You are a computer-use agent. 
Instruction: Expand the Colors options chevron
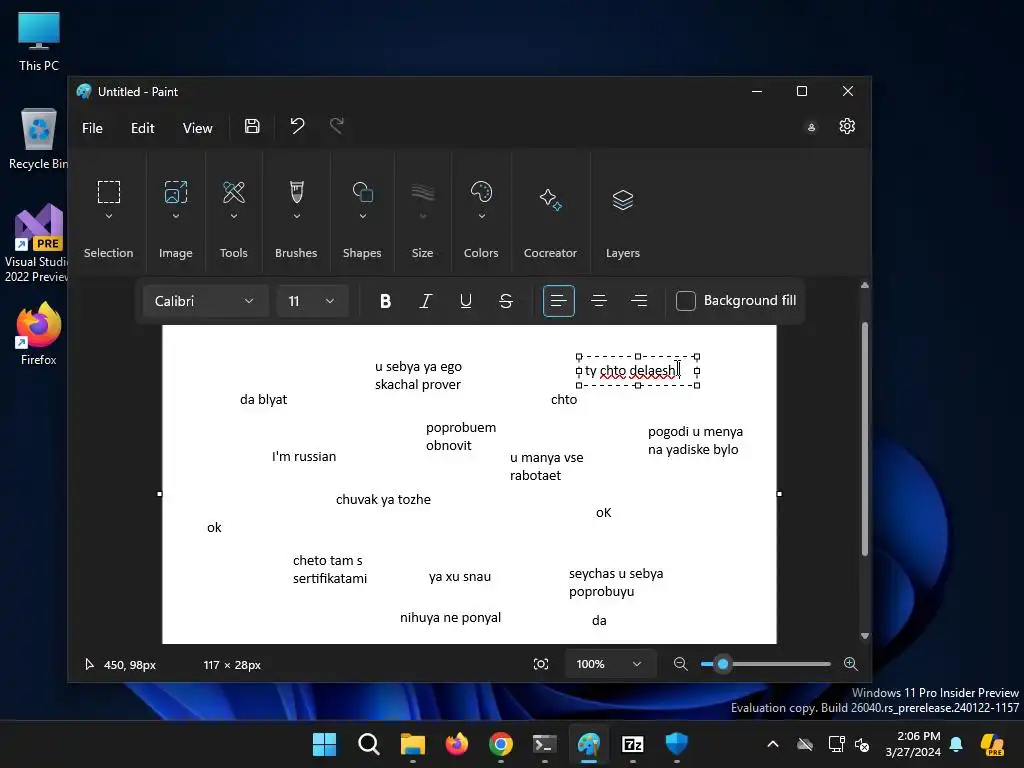click(x=481, y=216)
